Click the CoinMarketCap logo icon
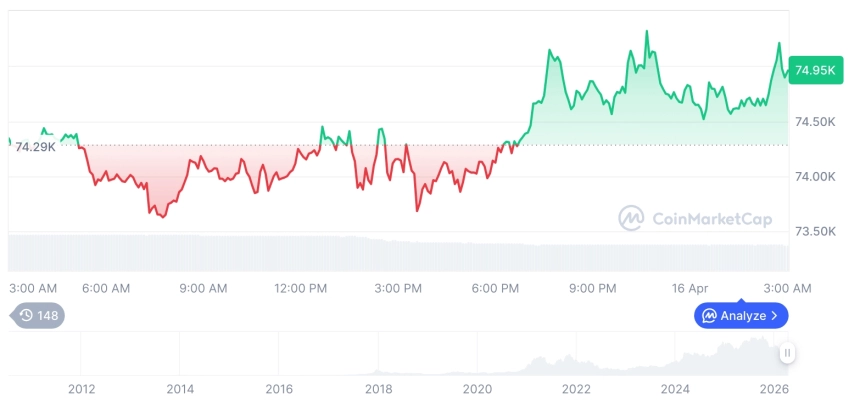This screenshot has height=401, width=860. click(631, 218)
